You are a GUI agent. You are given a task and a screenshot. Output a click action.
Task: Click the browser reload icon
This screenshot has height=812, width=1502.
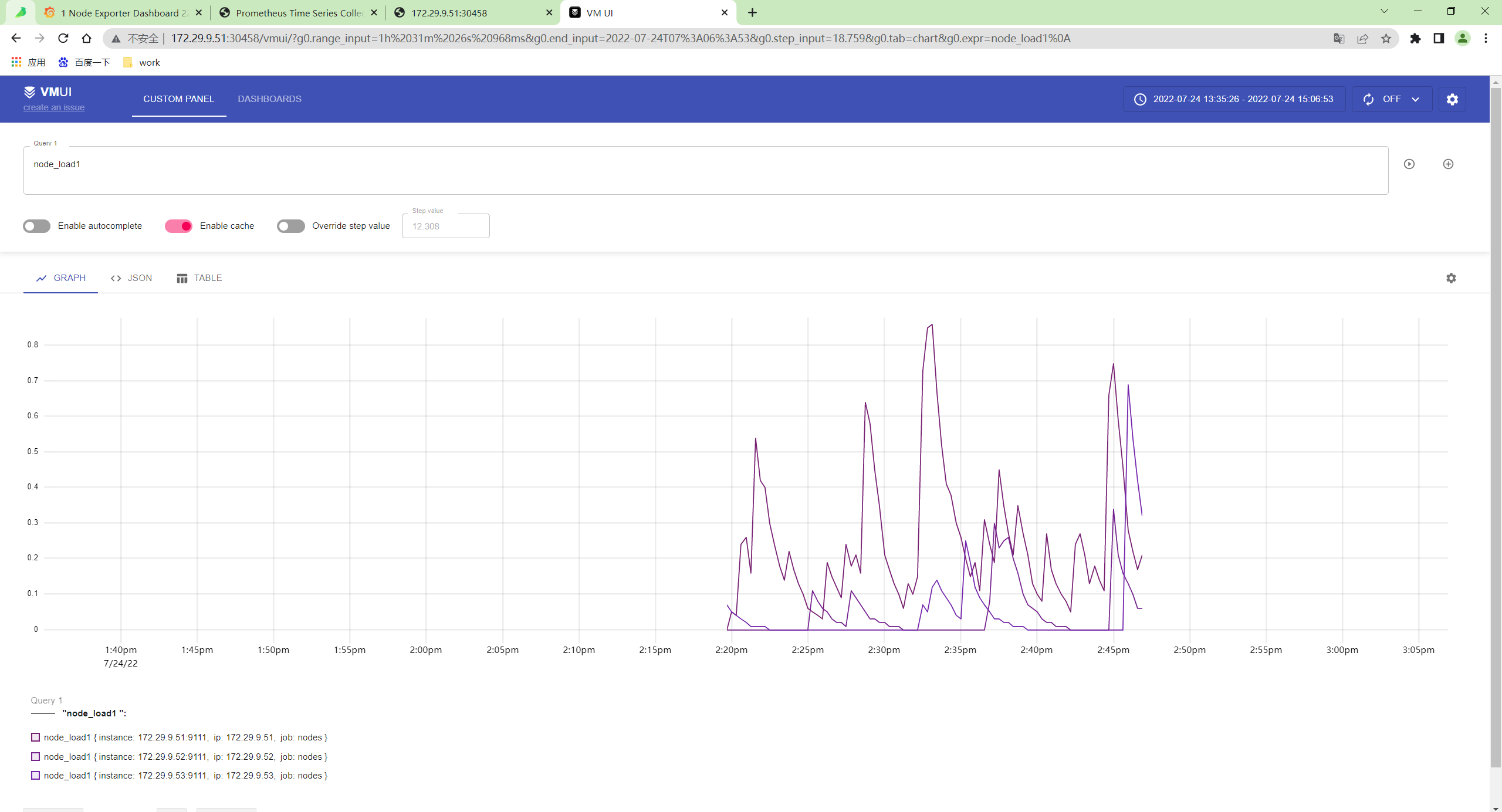click(x=63, y=38)
